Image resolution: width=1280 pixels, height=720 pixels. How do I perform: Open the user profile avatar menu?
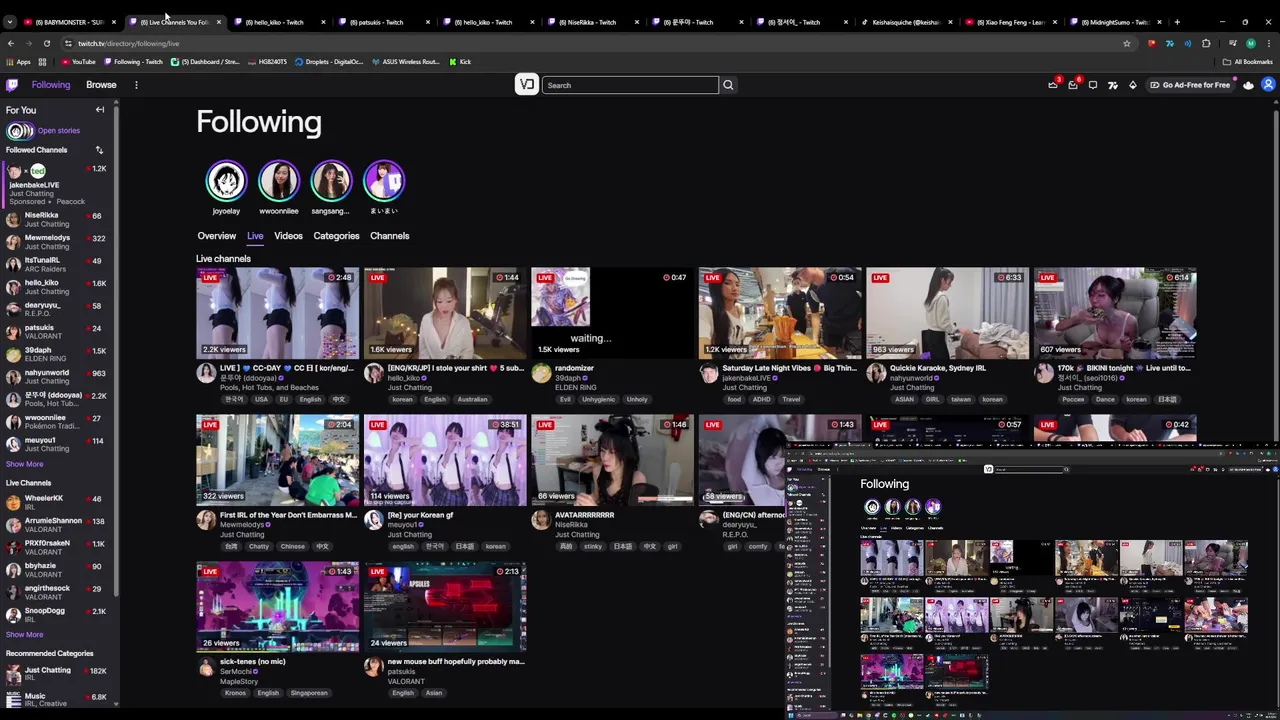pyautogui.click(x=1268, y=85)
